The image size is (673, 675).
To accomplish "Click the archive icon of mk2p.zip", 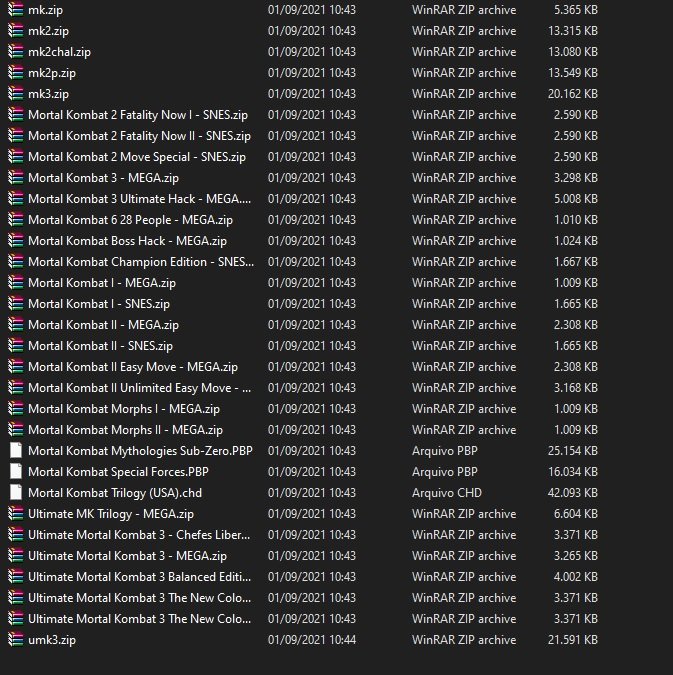I will pyautogui.click(x=16, y=73).
